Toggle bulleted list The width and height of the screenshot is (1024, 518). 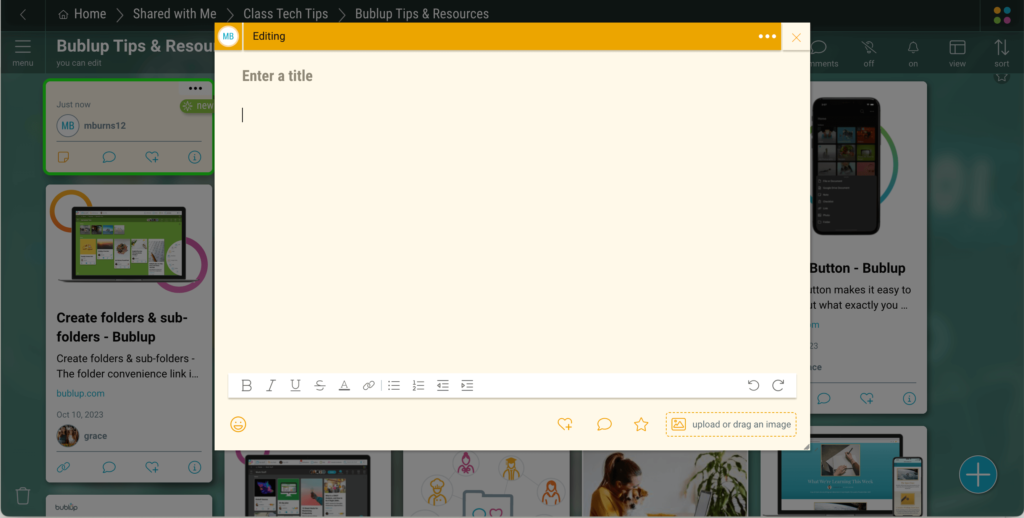tap(394, 385)
